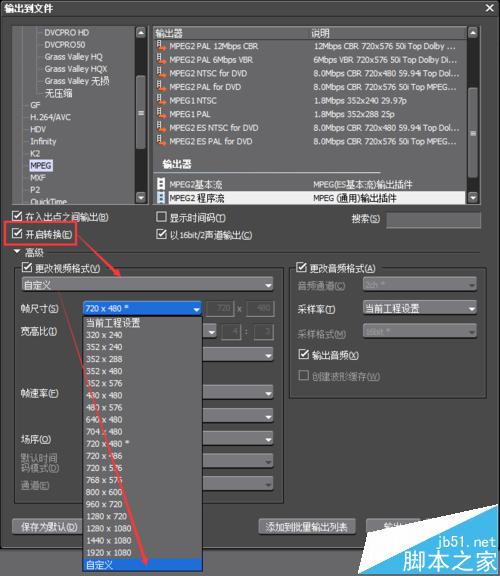Enable 显示时间码 checkbox

pos(161,217)
